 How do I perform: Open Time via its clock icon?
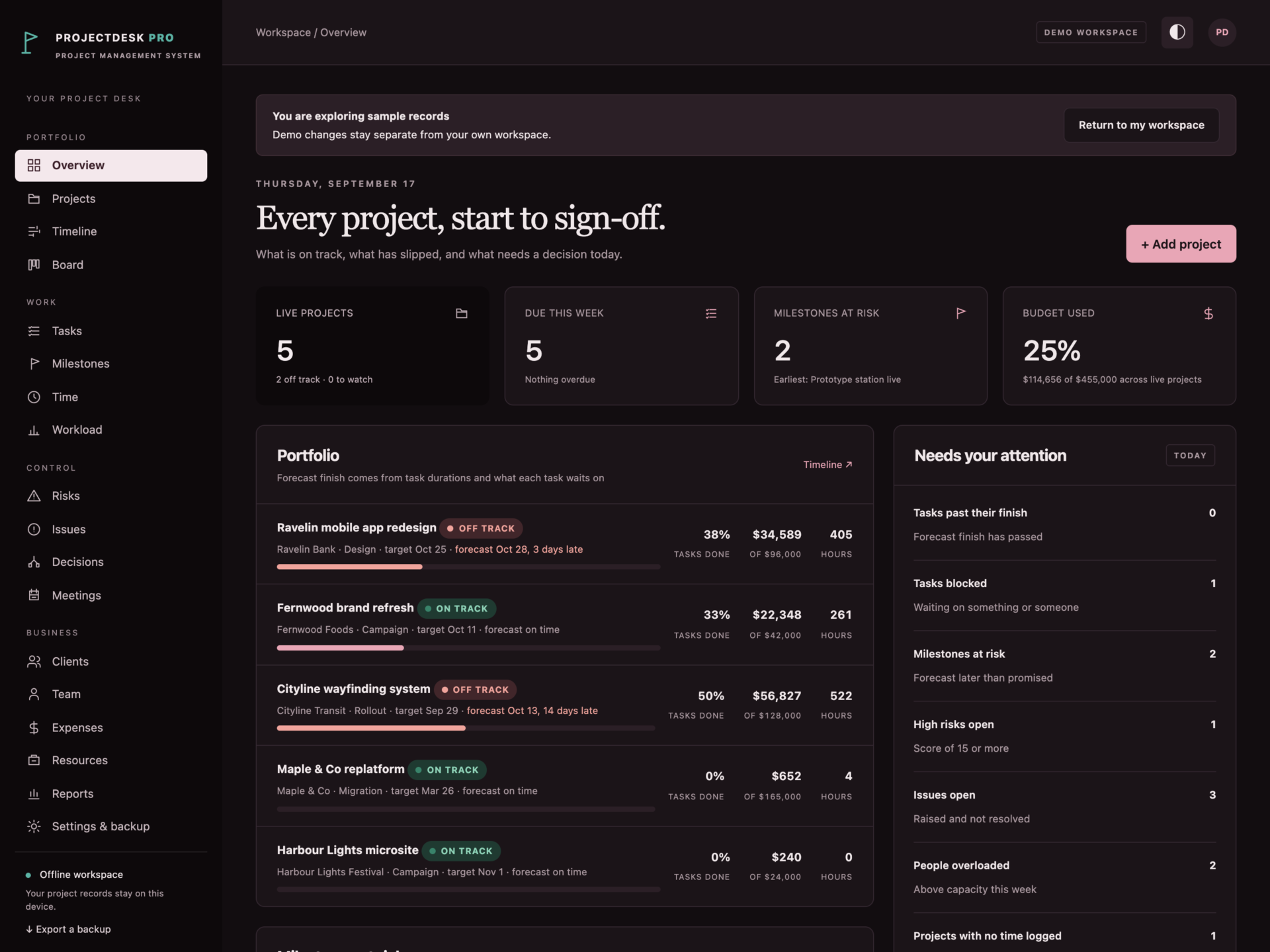point(34,397)
